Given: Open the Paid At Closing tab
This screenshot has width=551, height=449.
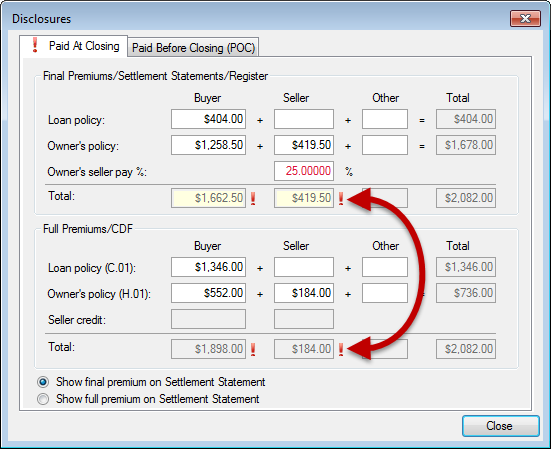Looking at the screenshot, I should coord(73,46).
